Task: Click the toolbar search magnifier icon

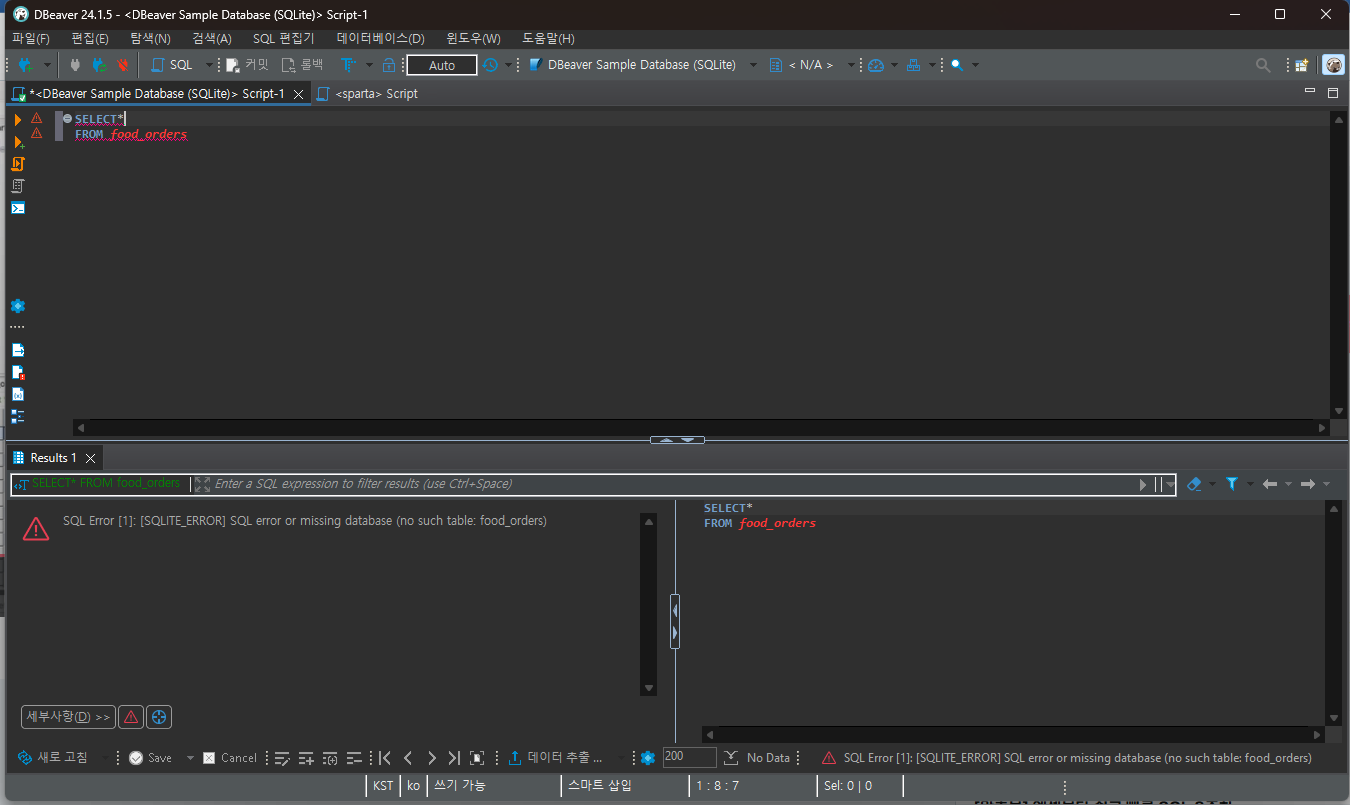Action: coord(957,65)
